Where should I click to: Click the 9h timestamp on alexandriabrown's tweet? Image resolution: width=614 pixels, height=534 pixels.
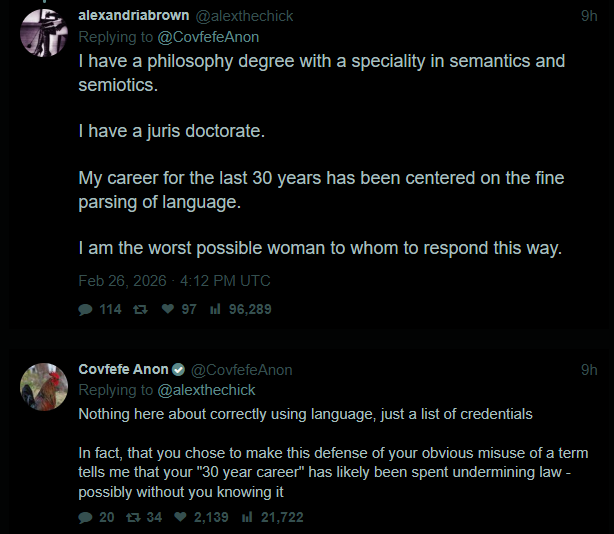pyautogui.click(x=589, y=16)
